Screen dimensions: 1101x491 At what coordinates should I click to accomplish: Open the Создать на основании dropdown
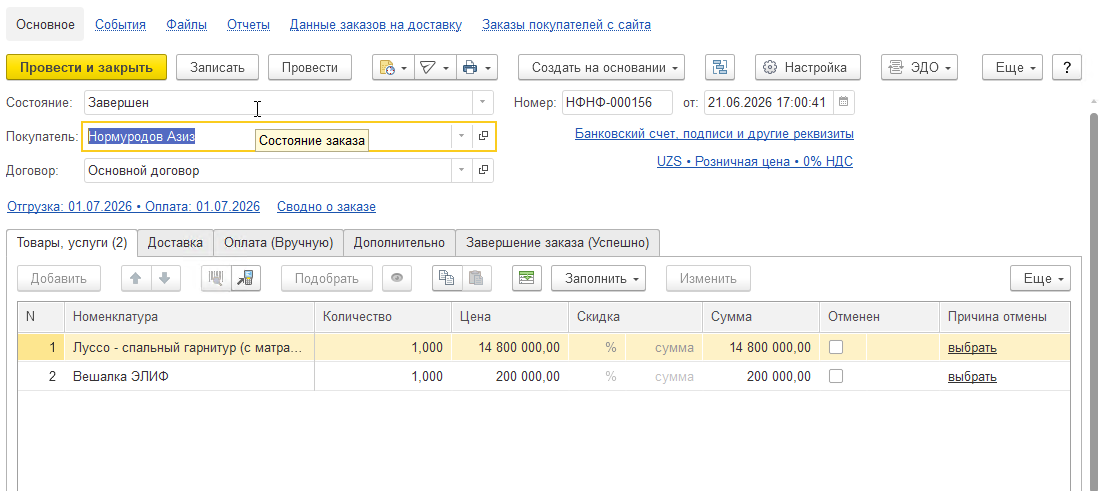[x=602, y=67]
